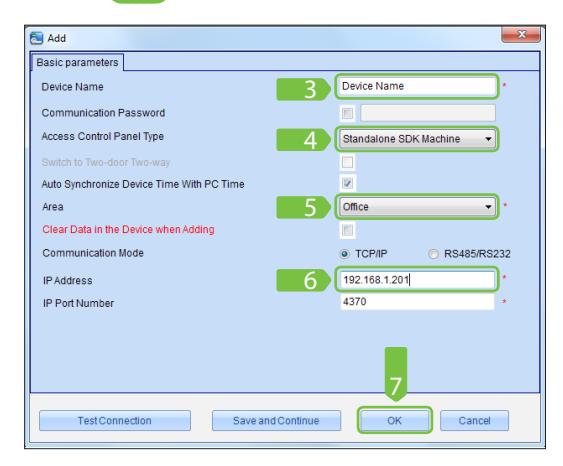Open the Area dropdown showing Office
This screenshot has height=466, width=563.
[417, 207]
